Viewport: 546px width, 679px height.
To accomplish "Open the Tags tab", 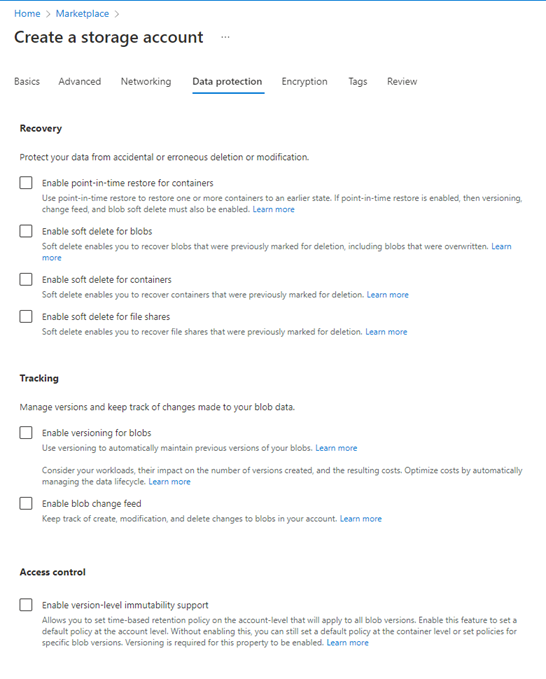I will (x=358, y=81).
